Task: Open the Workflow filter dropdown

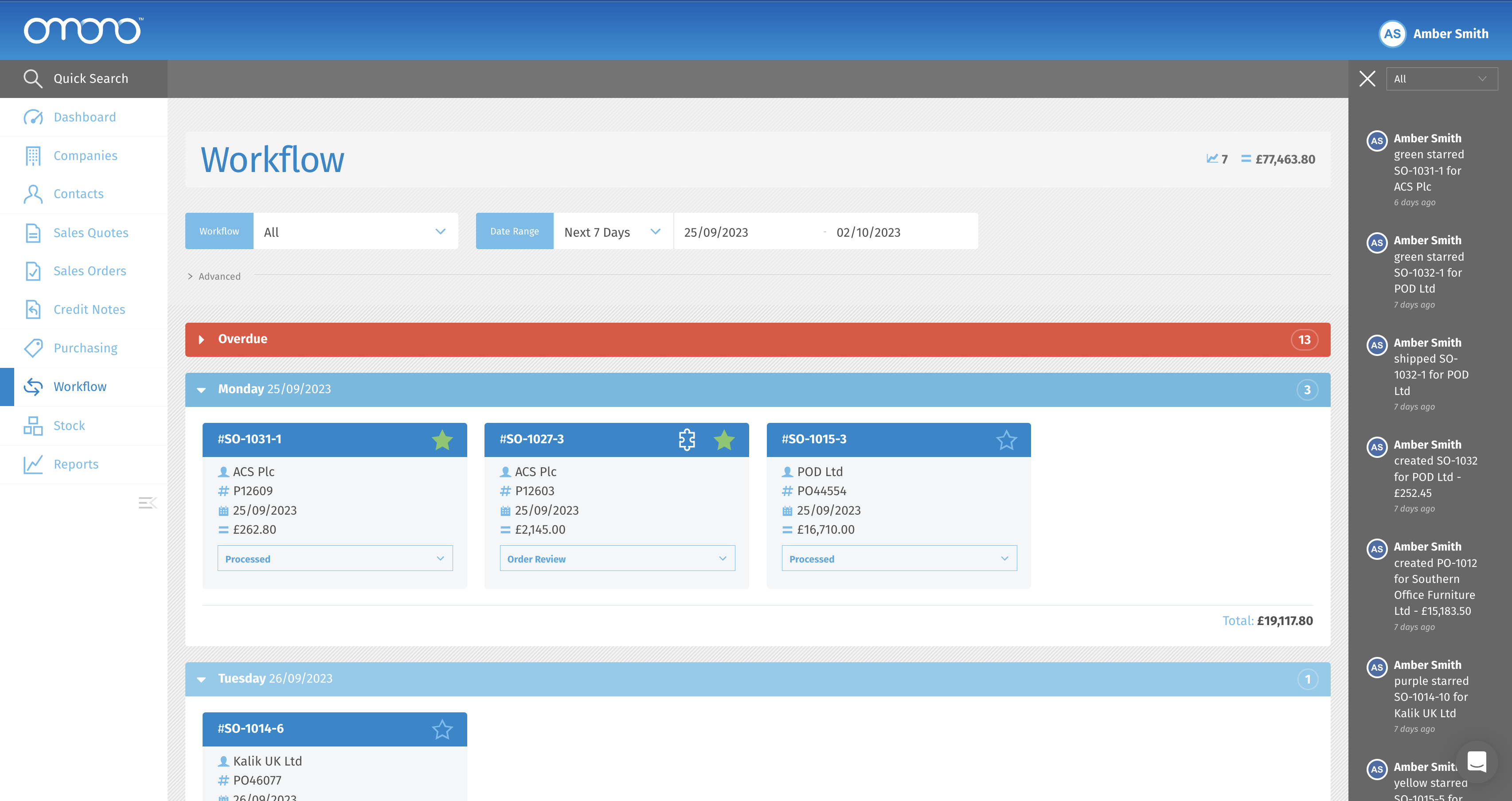Action: point(355,232)
